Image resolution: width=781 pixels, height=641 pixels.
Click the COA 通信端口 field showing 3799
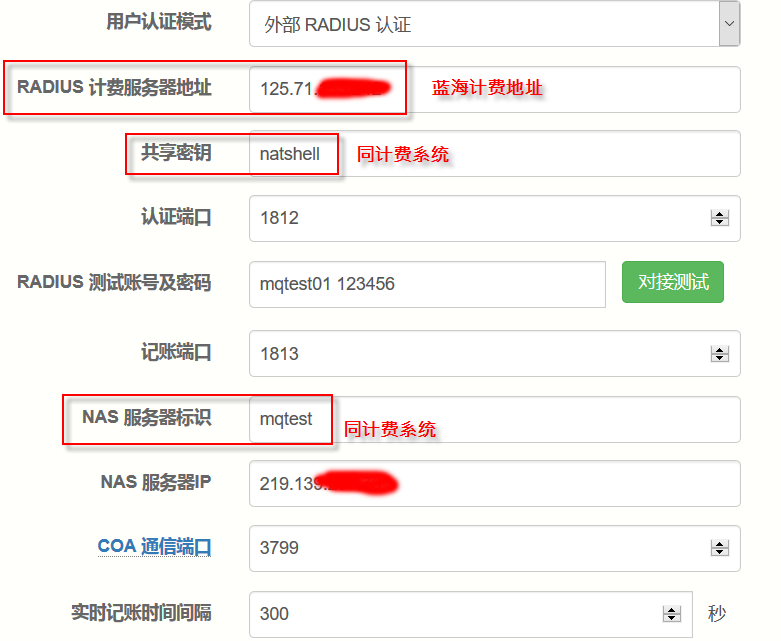tap(480, 548)
